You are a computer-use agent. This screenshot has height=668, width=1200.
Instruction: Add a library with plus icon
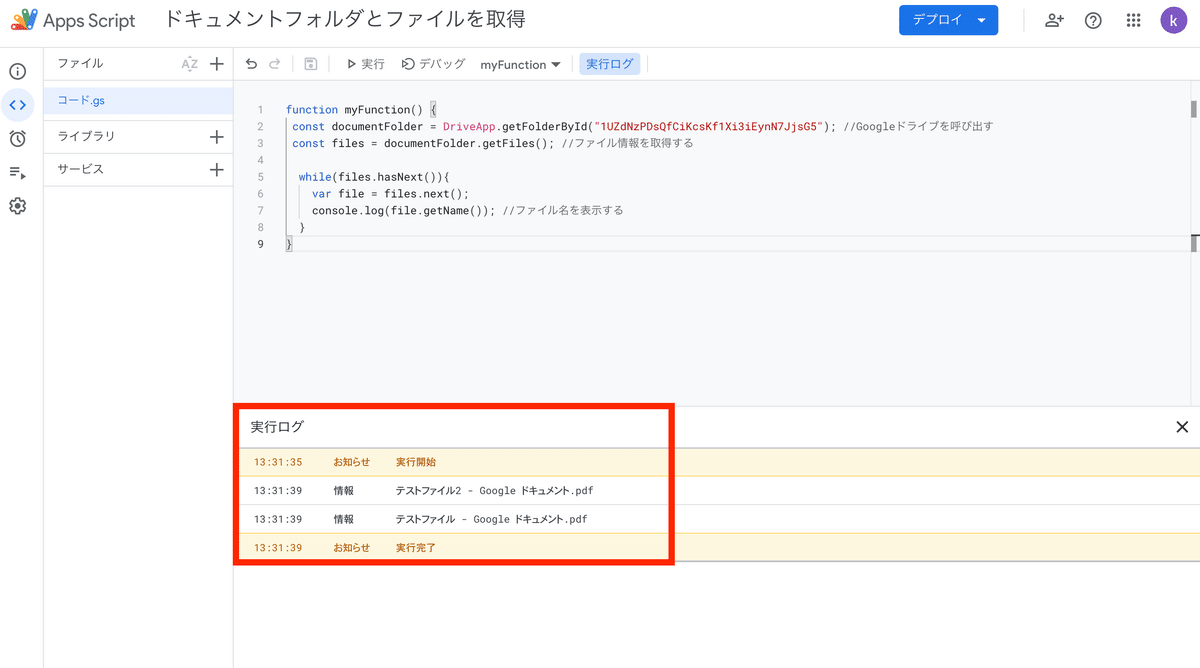pyautogui.click(x=216, y=136)
